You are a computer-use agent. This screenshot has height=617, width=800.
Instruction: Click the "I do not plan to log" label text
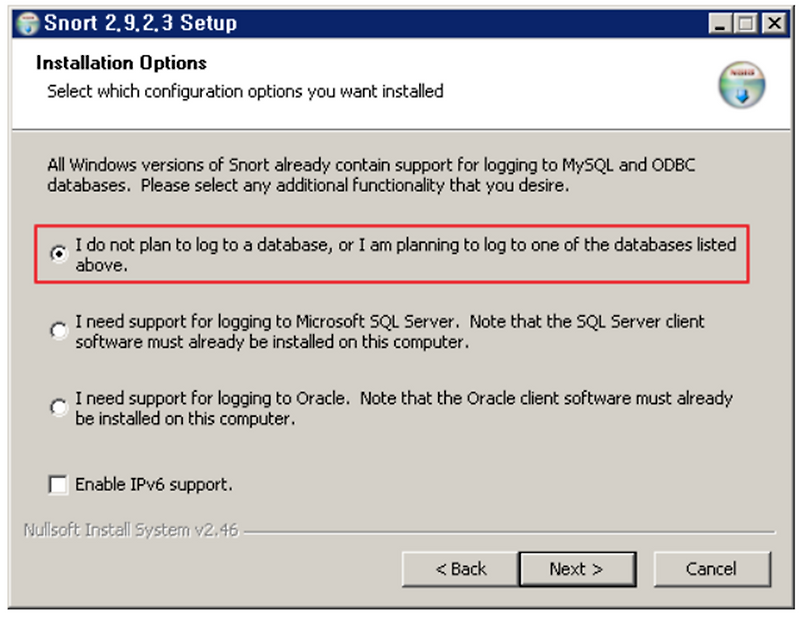tap(406, 255)
